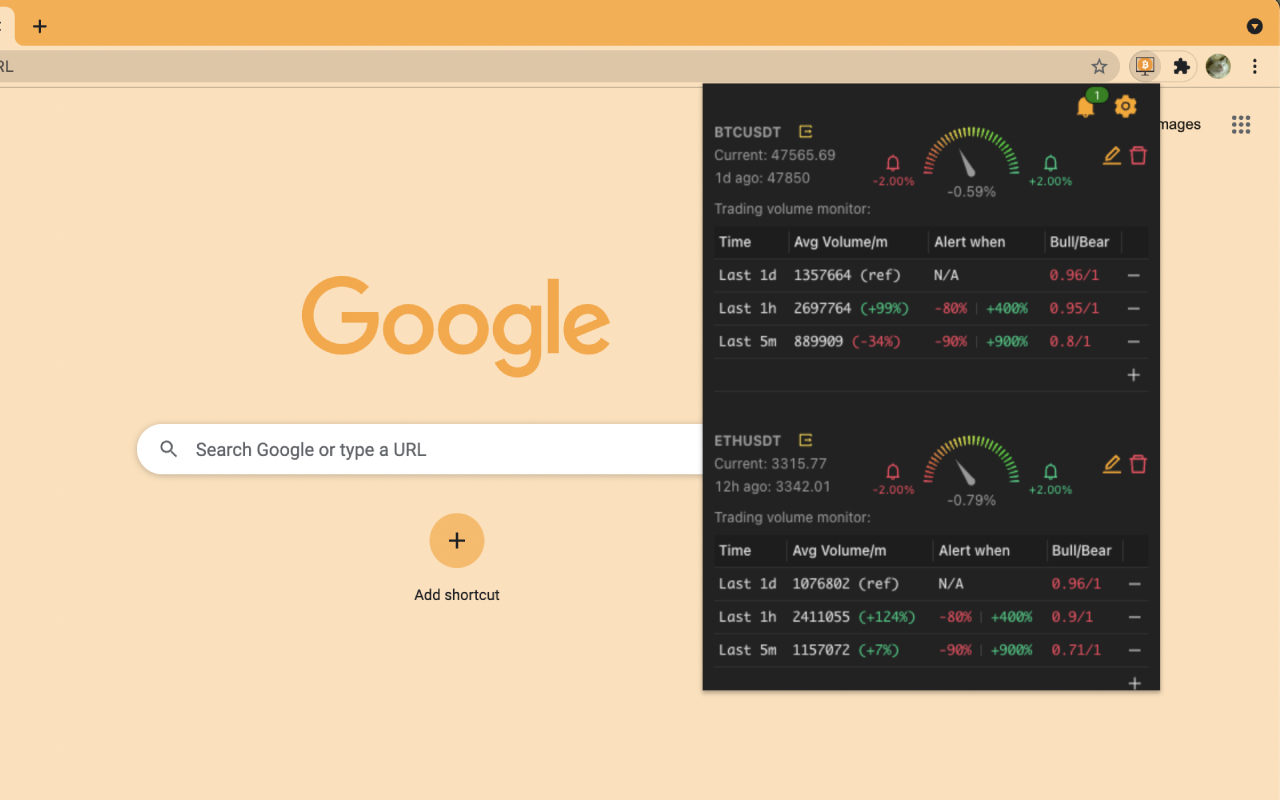The height and width of the screenshot is (800, 1280).
Task: Click ETHUSDT red -2.00% alert bell
Action: 893,471
